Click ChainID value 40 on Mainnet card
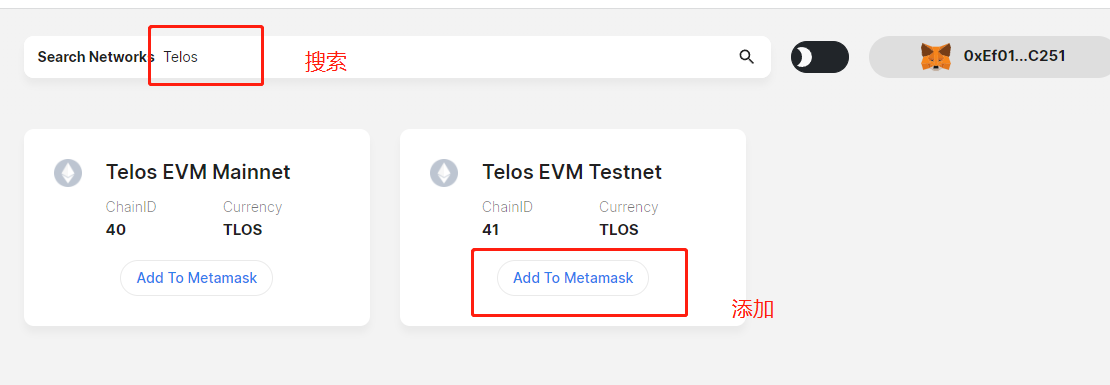Viewport: 1110px width, 385px height. pos(116,230)
